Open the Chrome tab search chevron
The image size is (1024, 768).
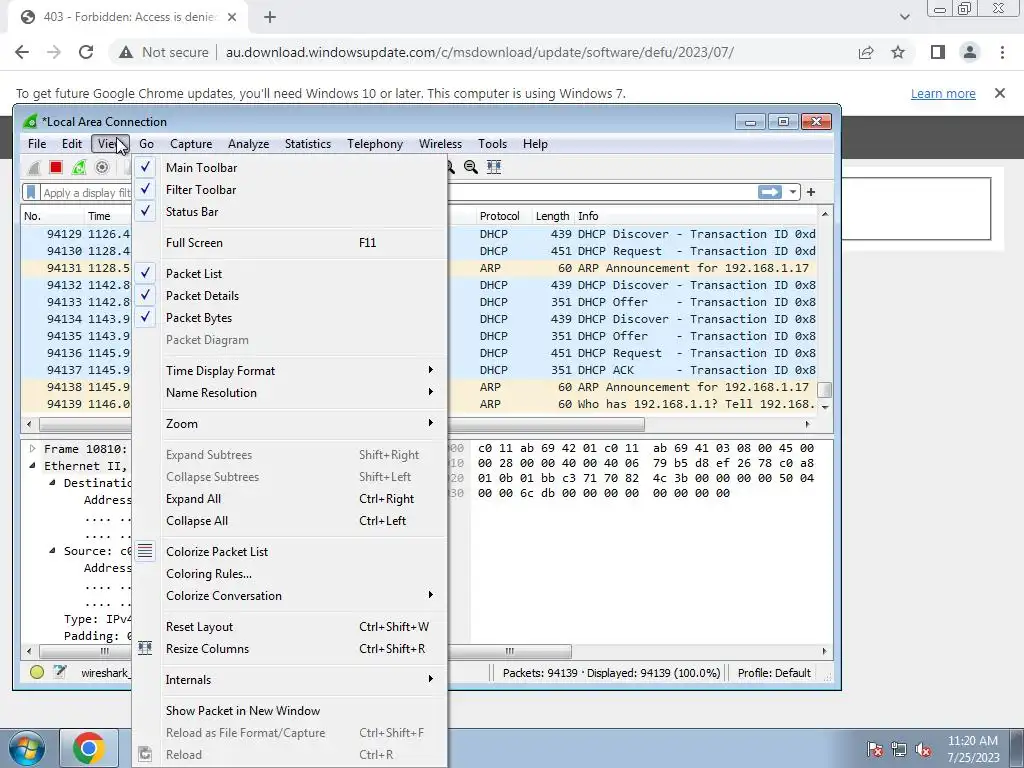point(904,17)
